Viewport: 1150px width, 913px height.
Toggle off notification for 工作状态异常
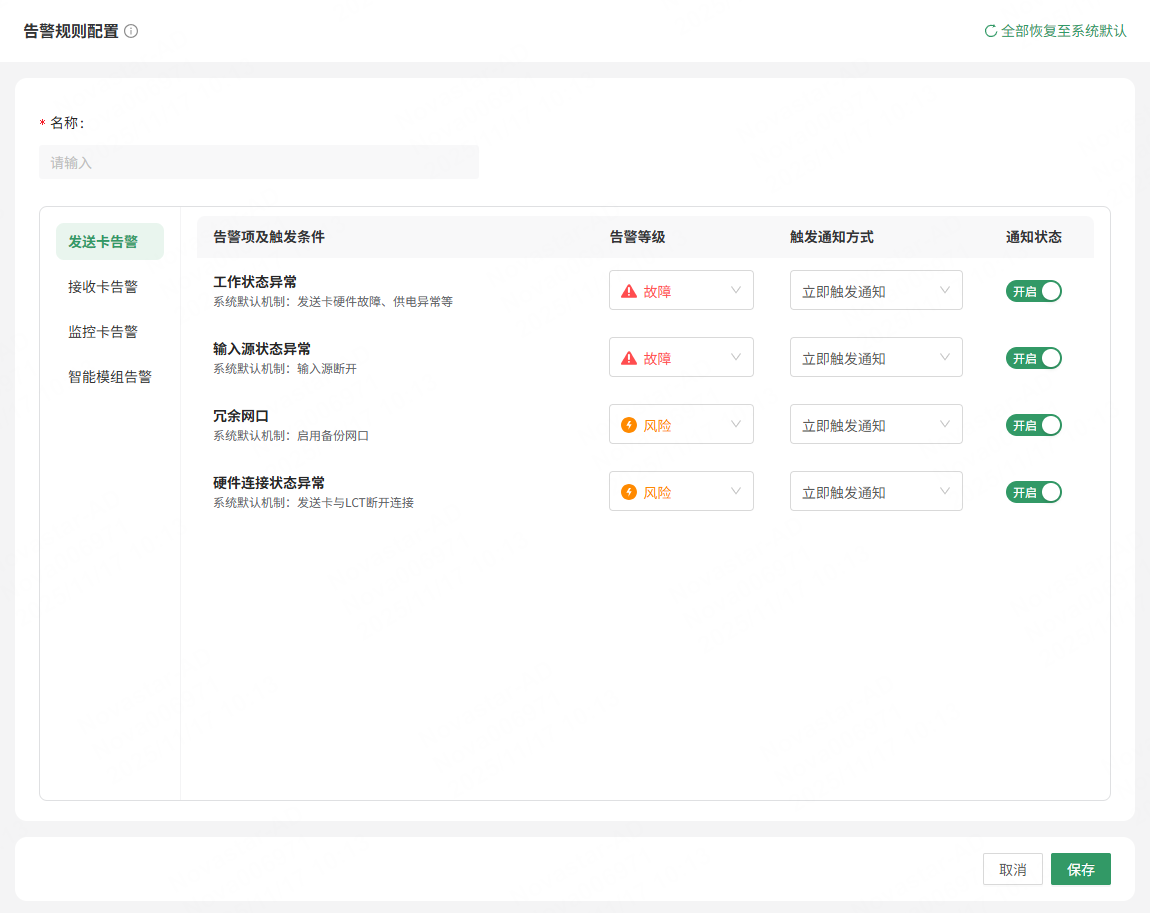[1033, 291]
